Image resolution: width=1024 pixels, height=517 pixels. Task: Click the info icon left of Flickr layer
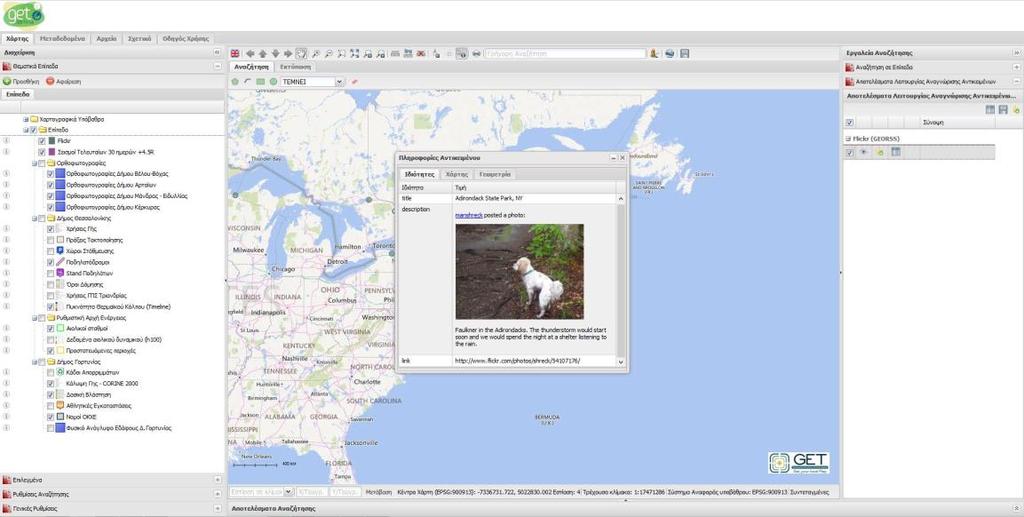coord(6,140)
